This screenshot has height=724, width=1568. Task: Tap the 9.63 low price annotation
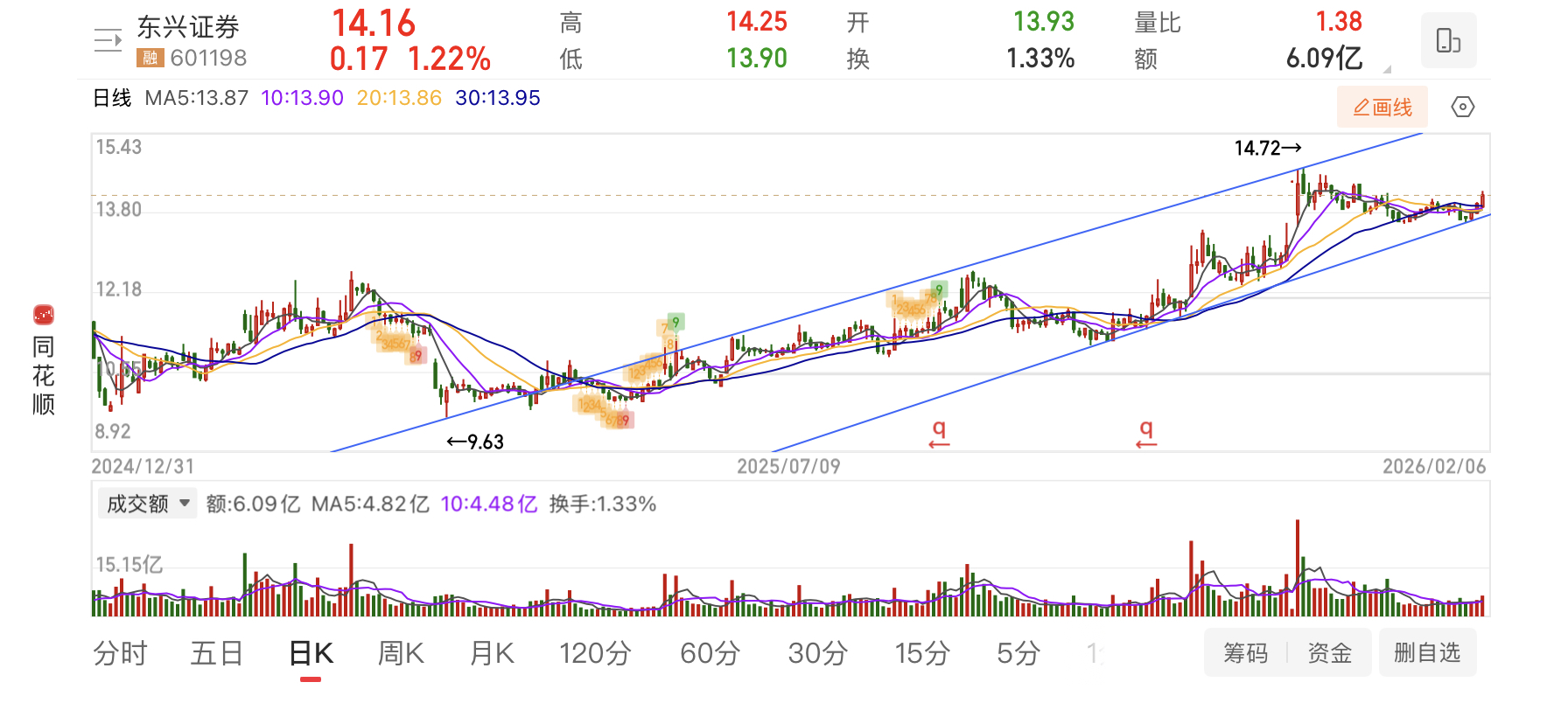[475, 442]
